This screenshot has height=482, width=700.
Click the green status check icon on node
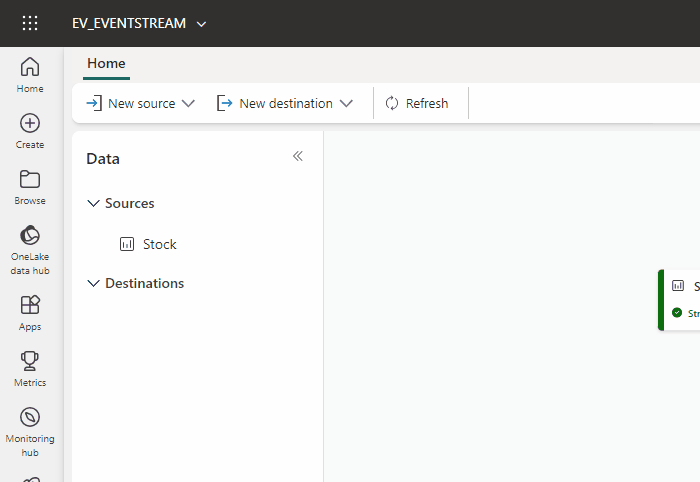pyautogui.click(x=677, y=313)
